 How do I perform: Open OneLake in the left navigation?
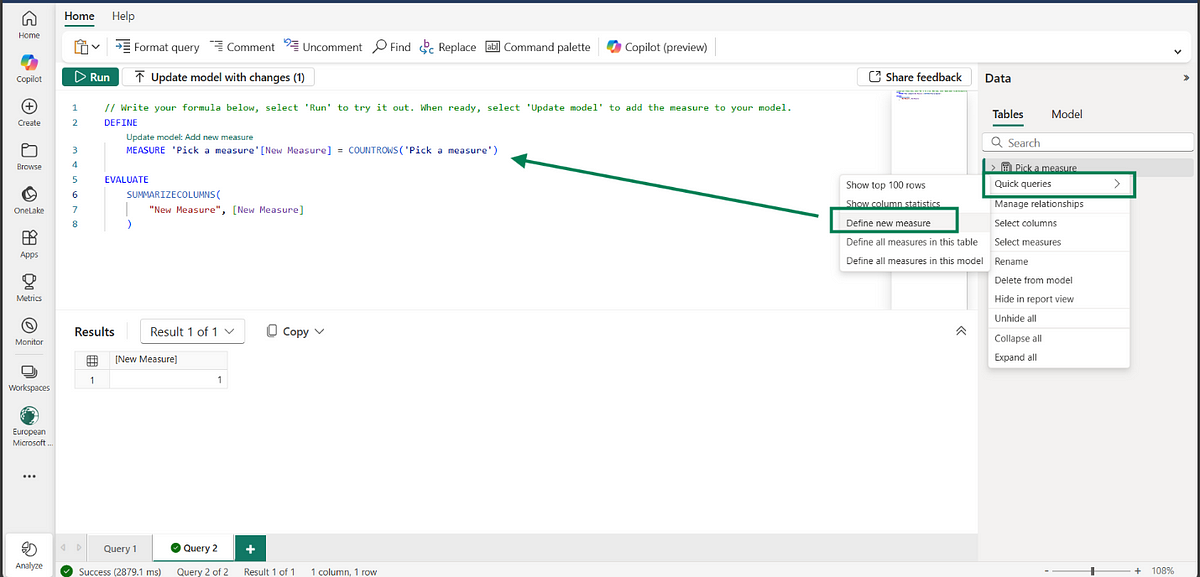29,194
